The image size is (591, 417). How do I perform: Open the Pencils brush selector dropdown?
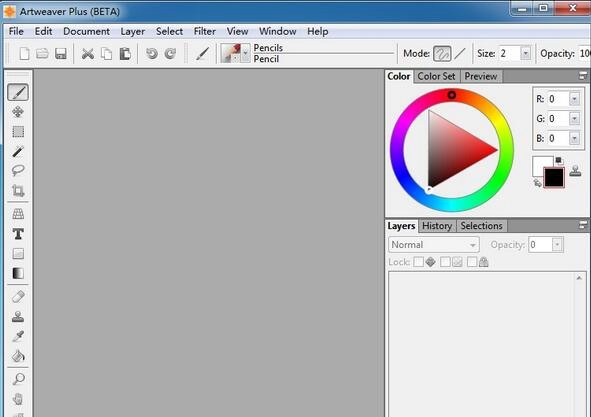(x=245, y=53)
